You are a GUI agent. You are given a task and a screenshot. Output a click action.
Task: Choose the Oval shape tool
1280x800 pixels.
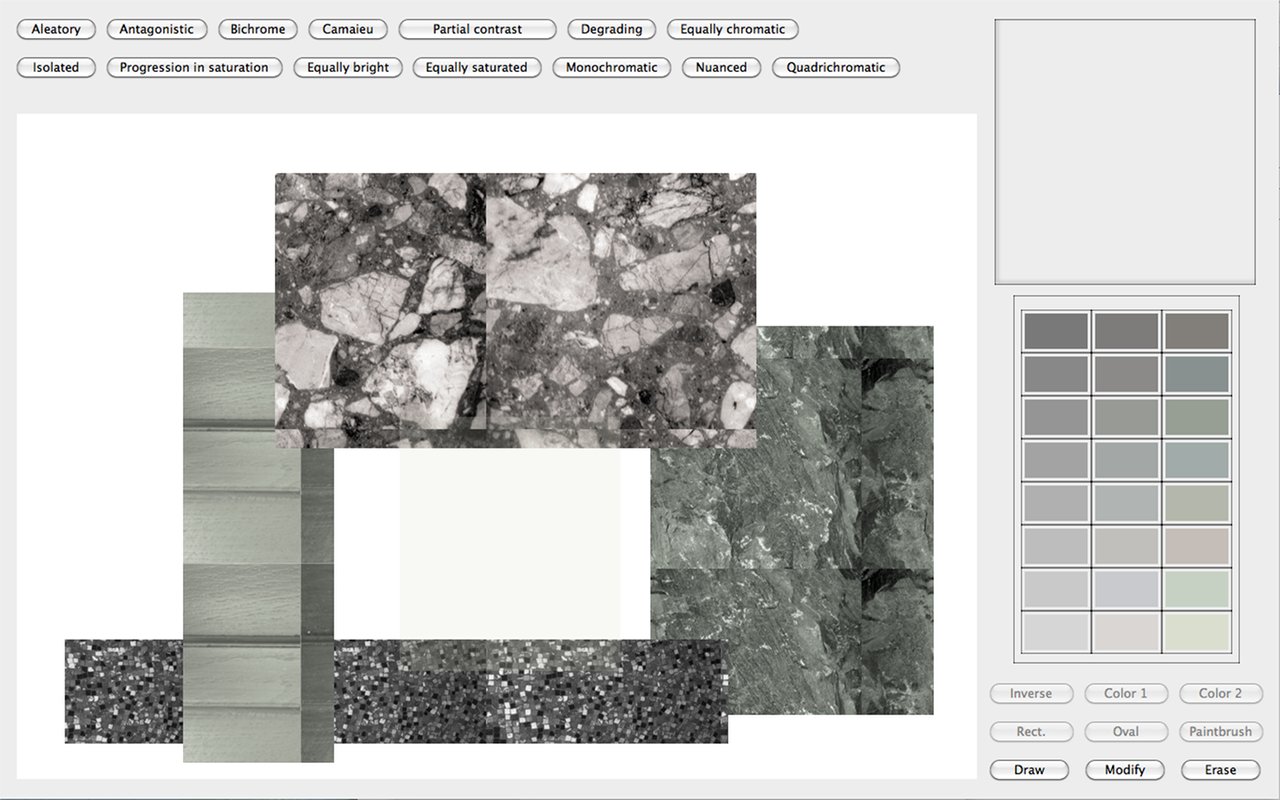pos(1125,731)
